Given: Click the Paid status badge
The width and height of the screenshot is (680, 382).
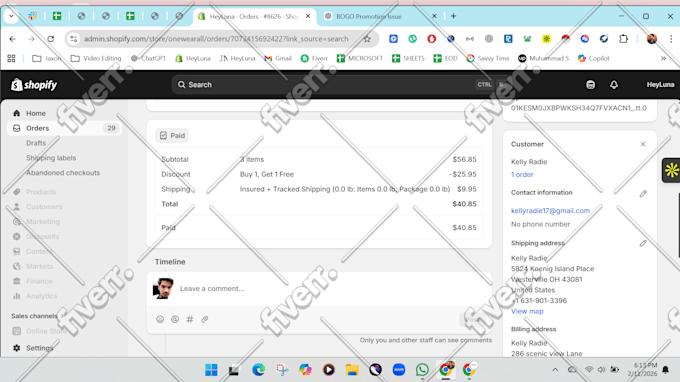Looking at the screenshot, I should [172, 135].
